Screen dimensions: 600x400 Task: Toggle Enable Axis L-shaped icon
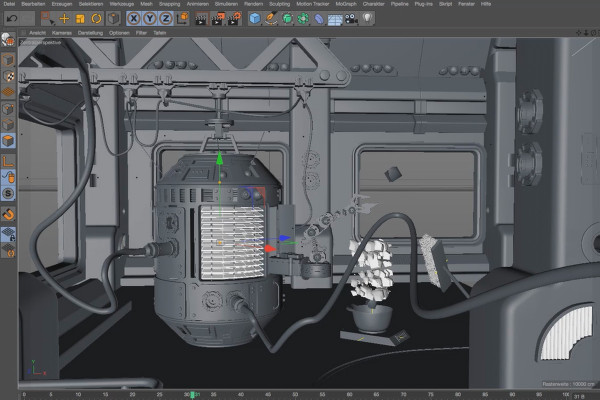(8, 161)
